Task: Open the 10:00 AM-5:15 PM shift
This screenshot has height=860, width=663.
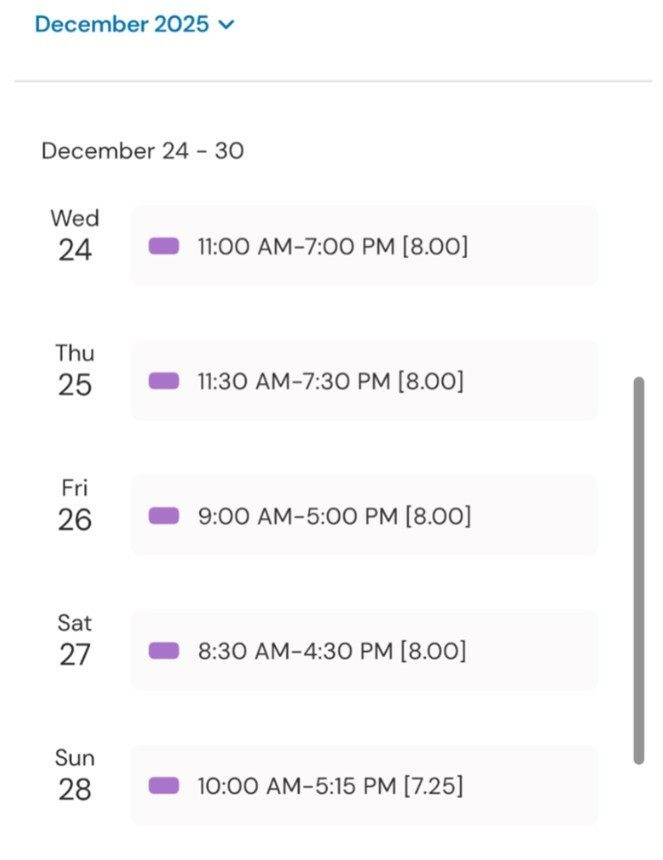Action: click(364, 786)
